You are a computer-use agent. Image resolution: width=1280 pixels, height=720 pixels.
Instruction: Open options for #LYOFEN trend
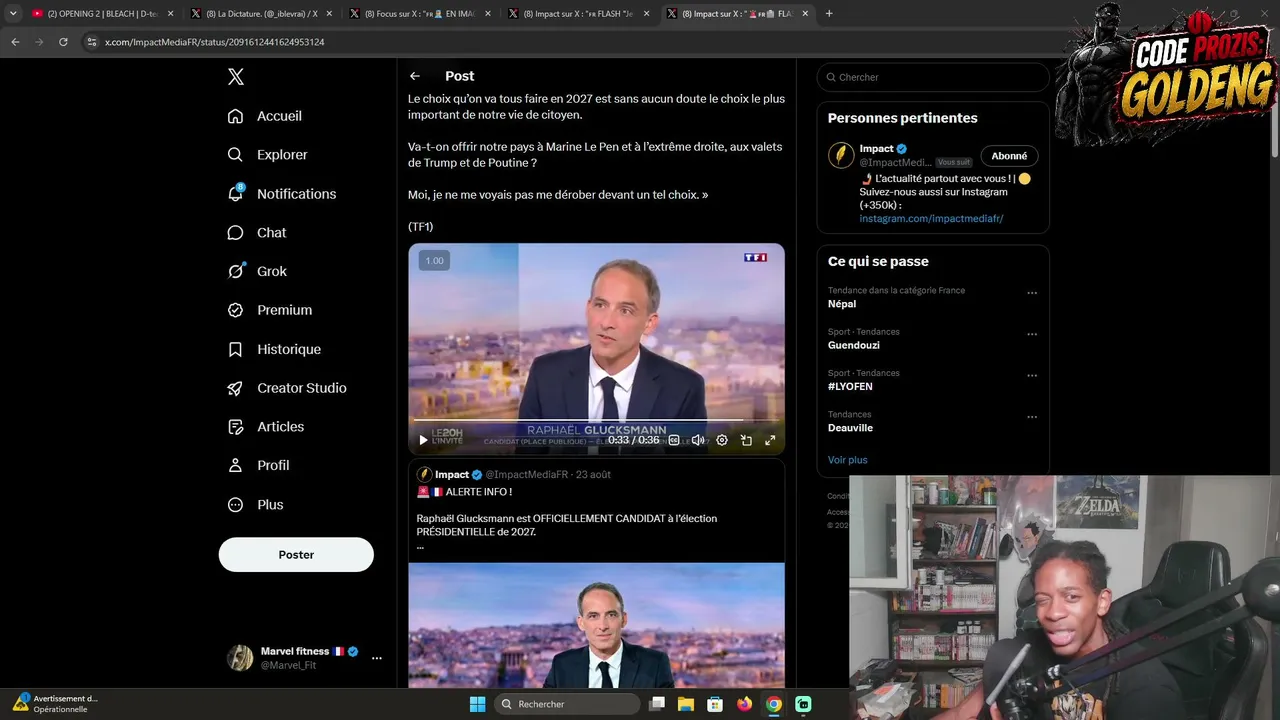[1032, 376]
